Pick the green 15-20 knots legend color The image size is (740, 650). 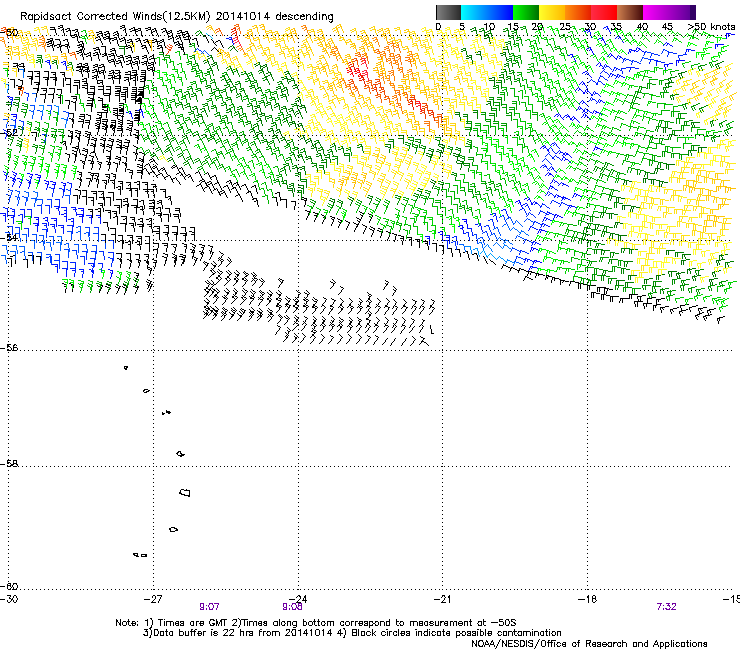(x=525, y=12)
